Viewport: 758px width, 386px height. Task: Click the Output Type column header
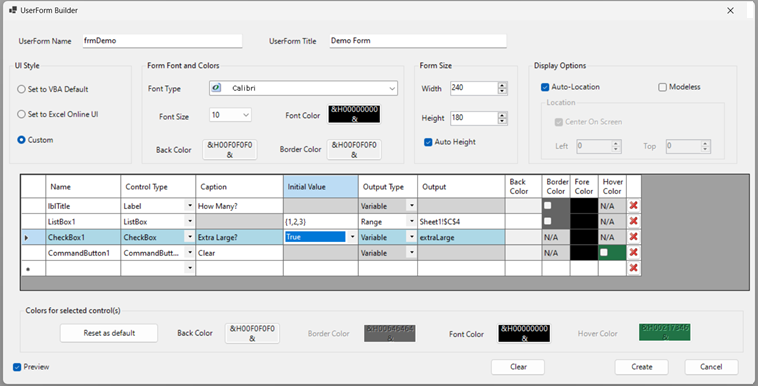388,187
